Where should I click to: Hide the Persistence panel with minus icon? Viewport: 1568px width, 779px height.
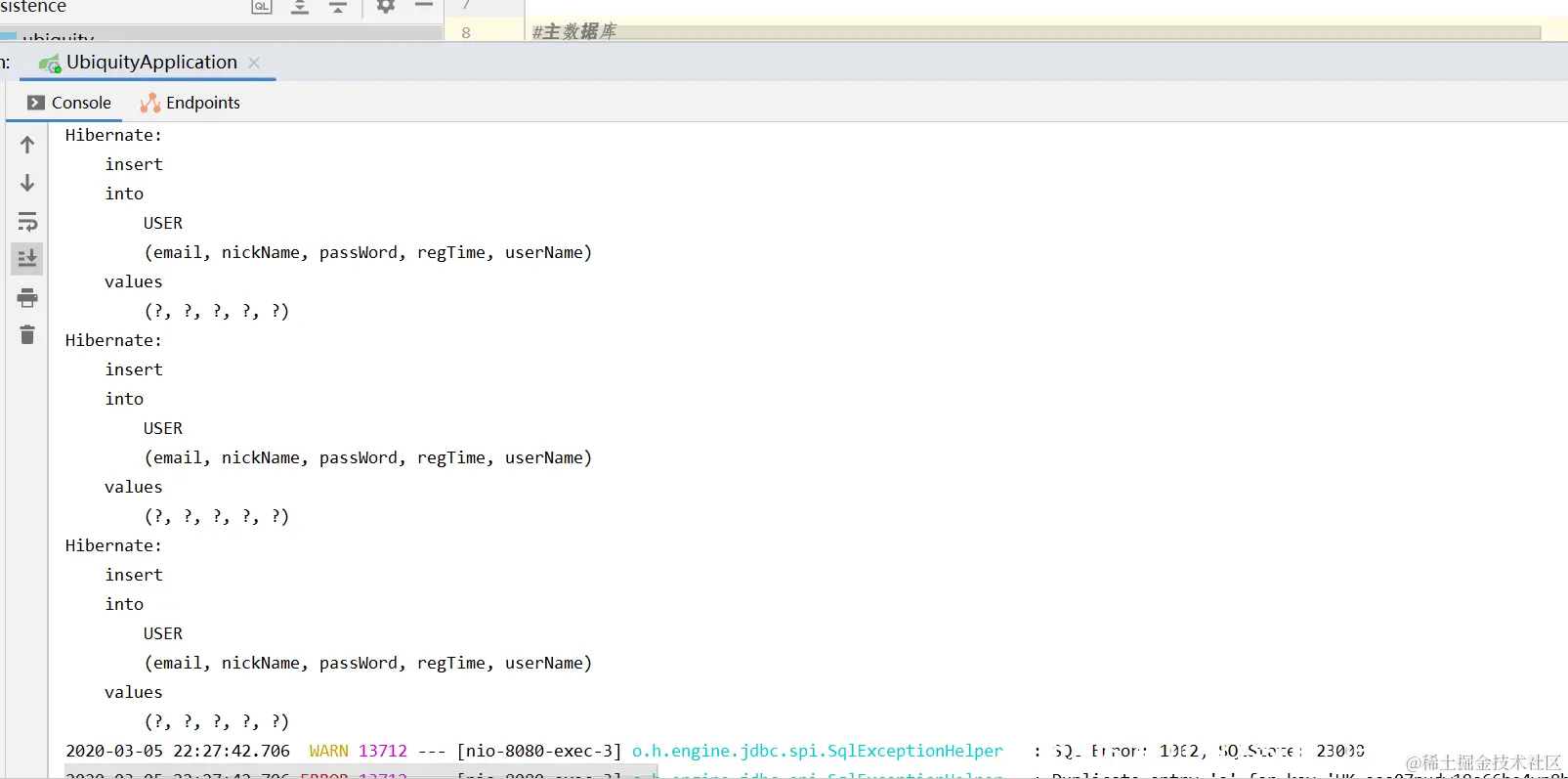424,5
